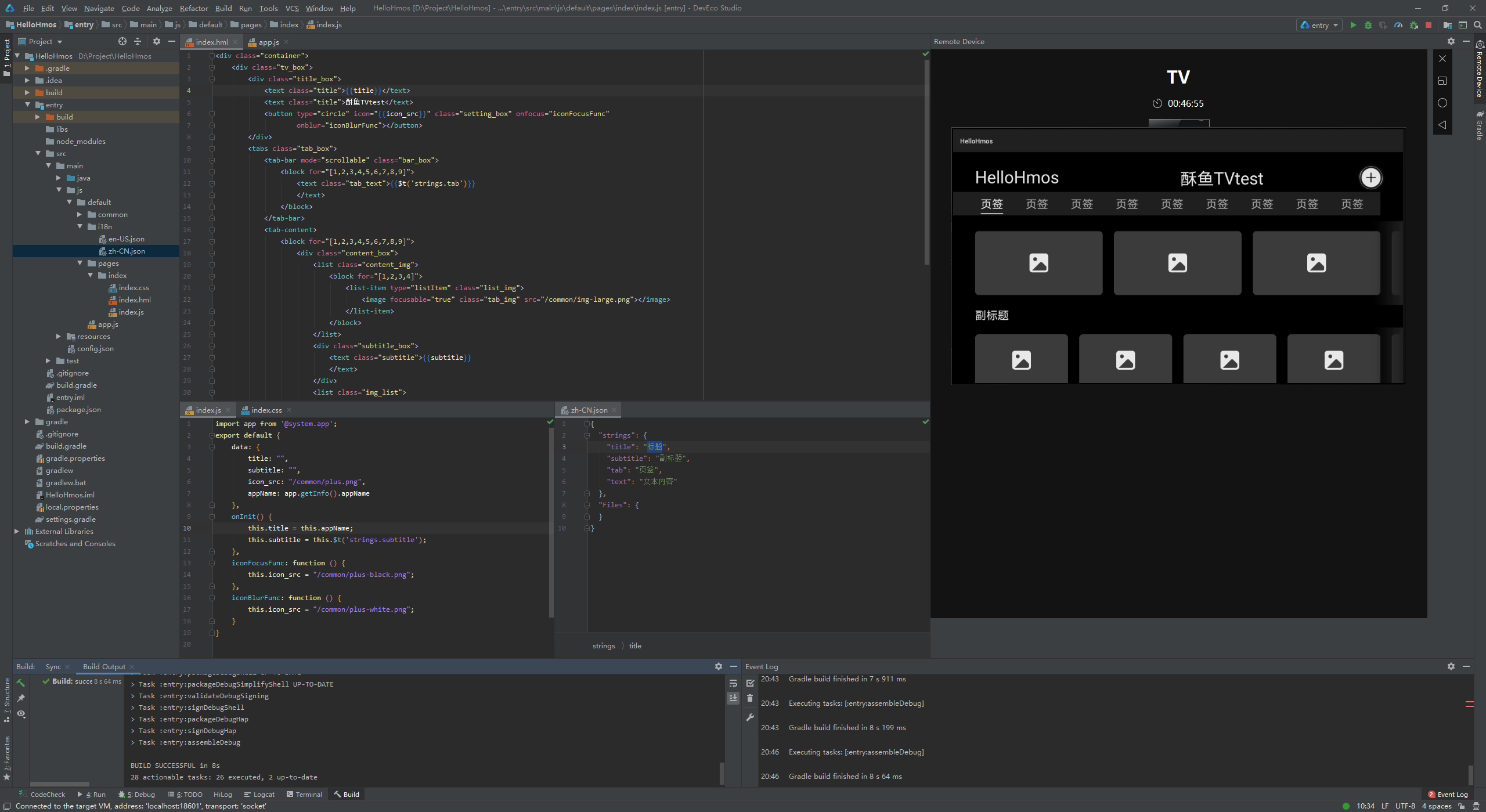The image size is (1486, 812).
Task: Open Event Log settings wrench icon
Action: click(750, 717)
